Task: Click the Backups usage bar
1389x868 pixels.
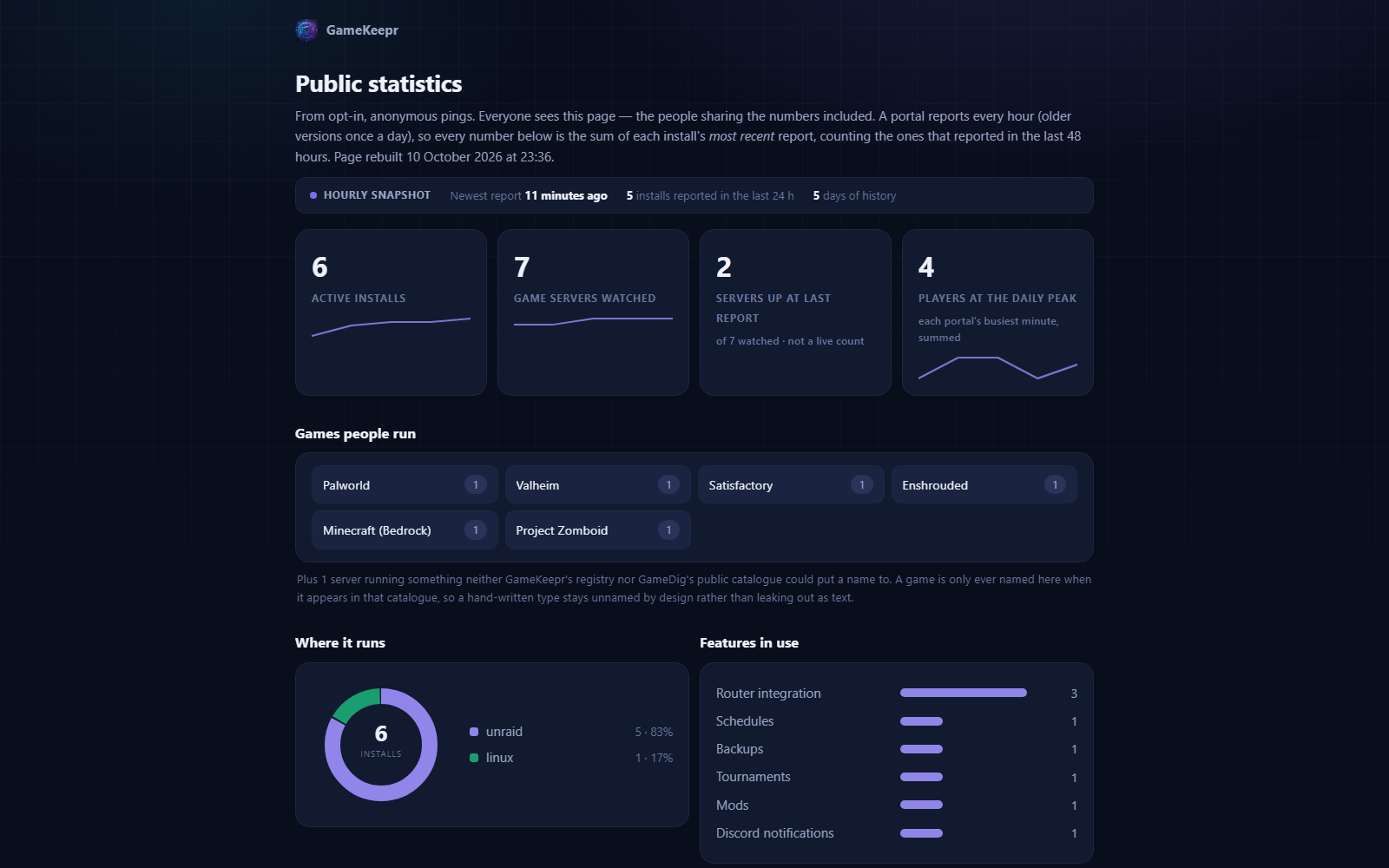Action: click(921, 749)
